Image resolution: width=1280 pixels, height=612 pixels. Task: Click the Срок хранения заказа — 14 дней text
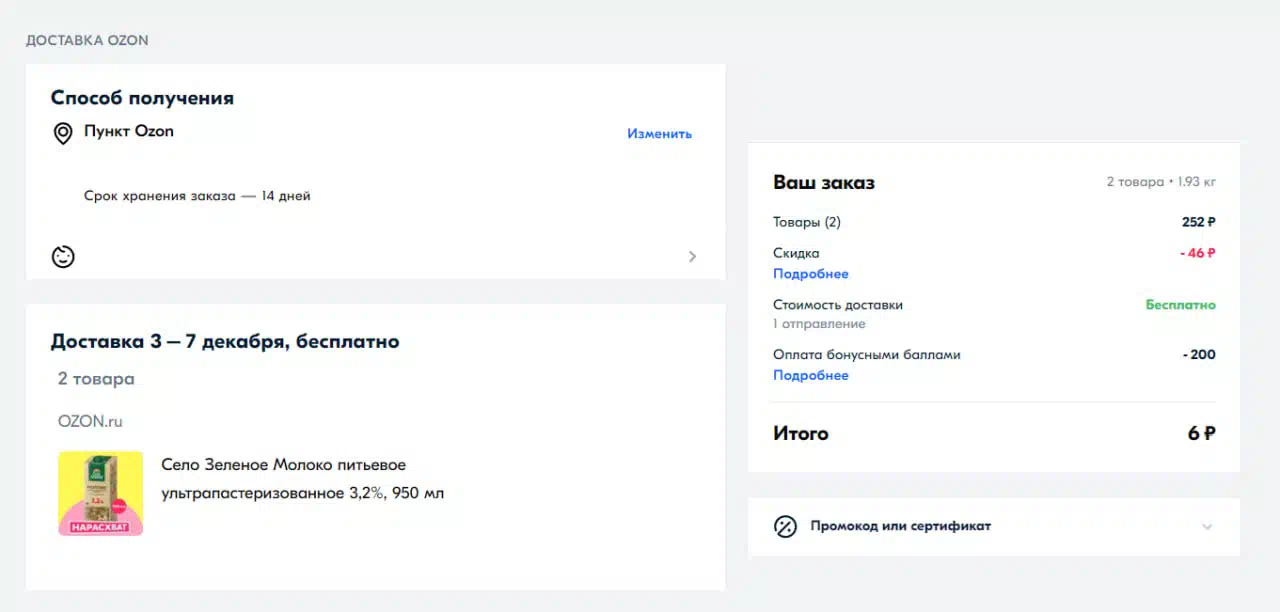tap(197, 196)
